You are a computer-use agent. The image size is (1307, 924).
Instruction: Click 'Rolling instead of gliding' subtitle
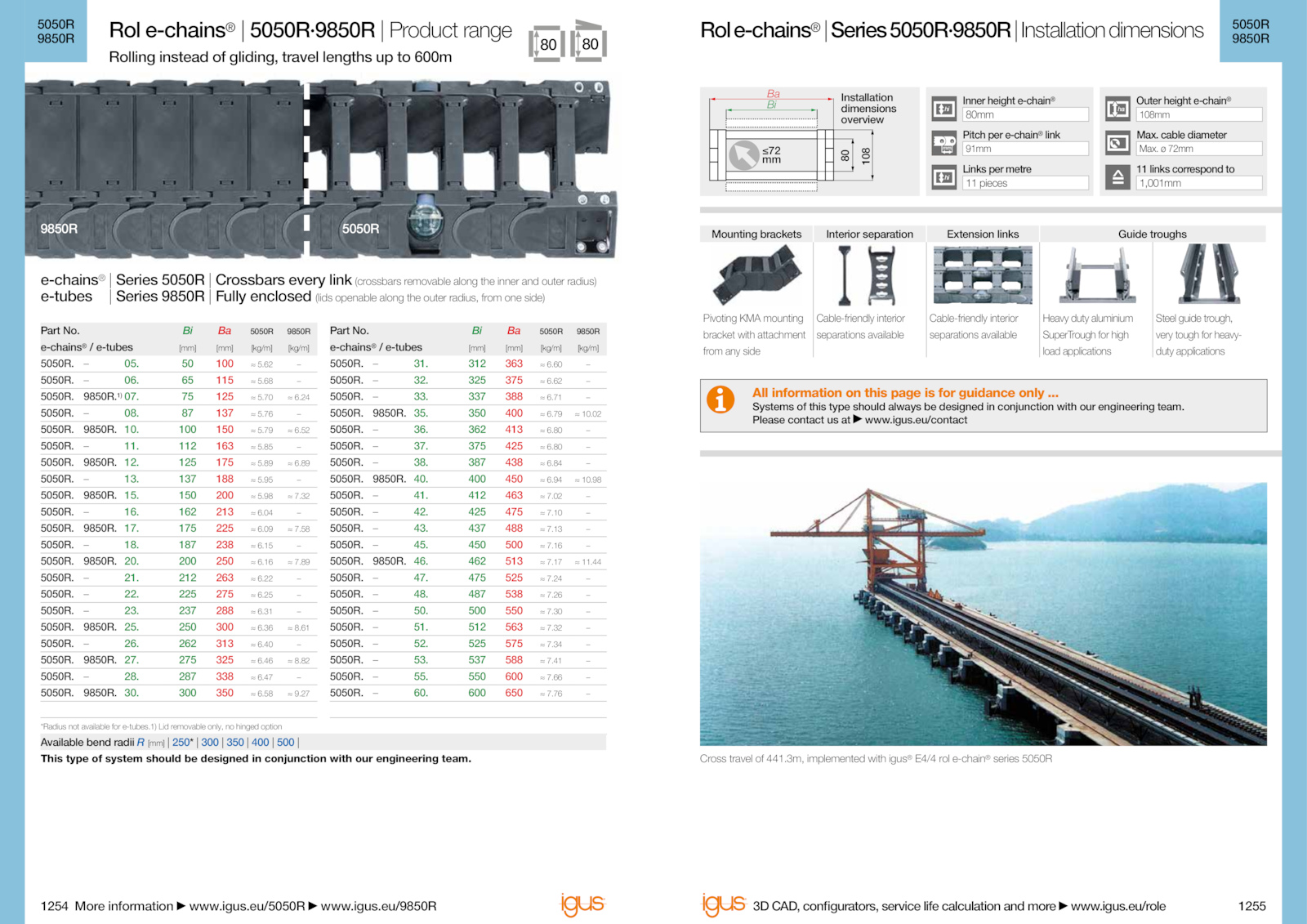pyautogui.click(x=280, y=57)
